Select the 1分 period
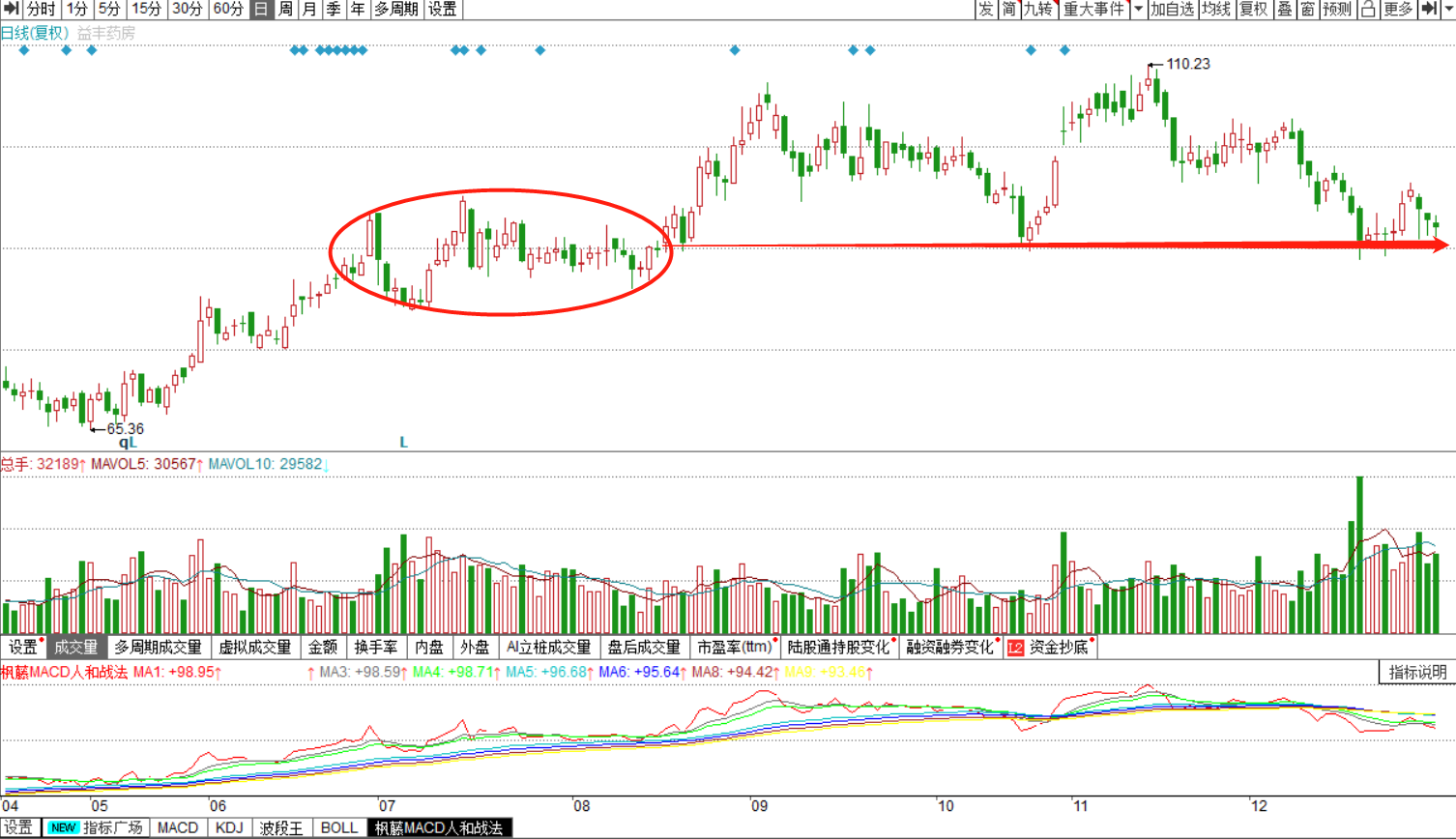 coord(77,9)
